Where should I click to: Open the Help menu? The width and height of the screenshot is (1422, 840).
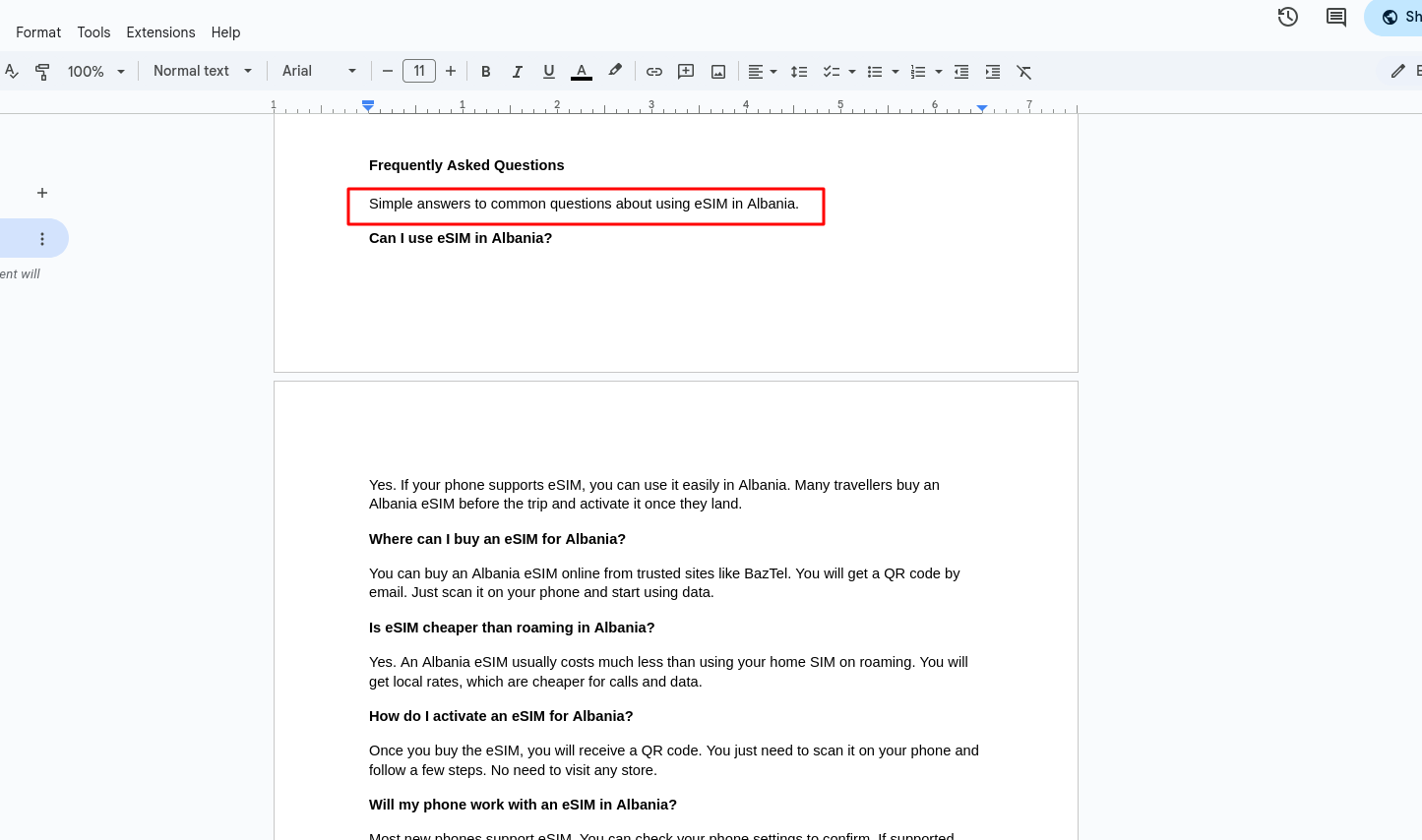click(x=225, y=32)
